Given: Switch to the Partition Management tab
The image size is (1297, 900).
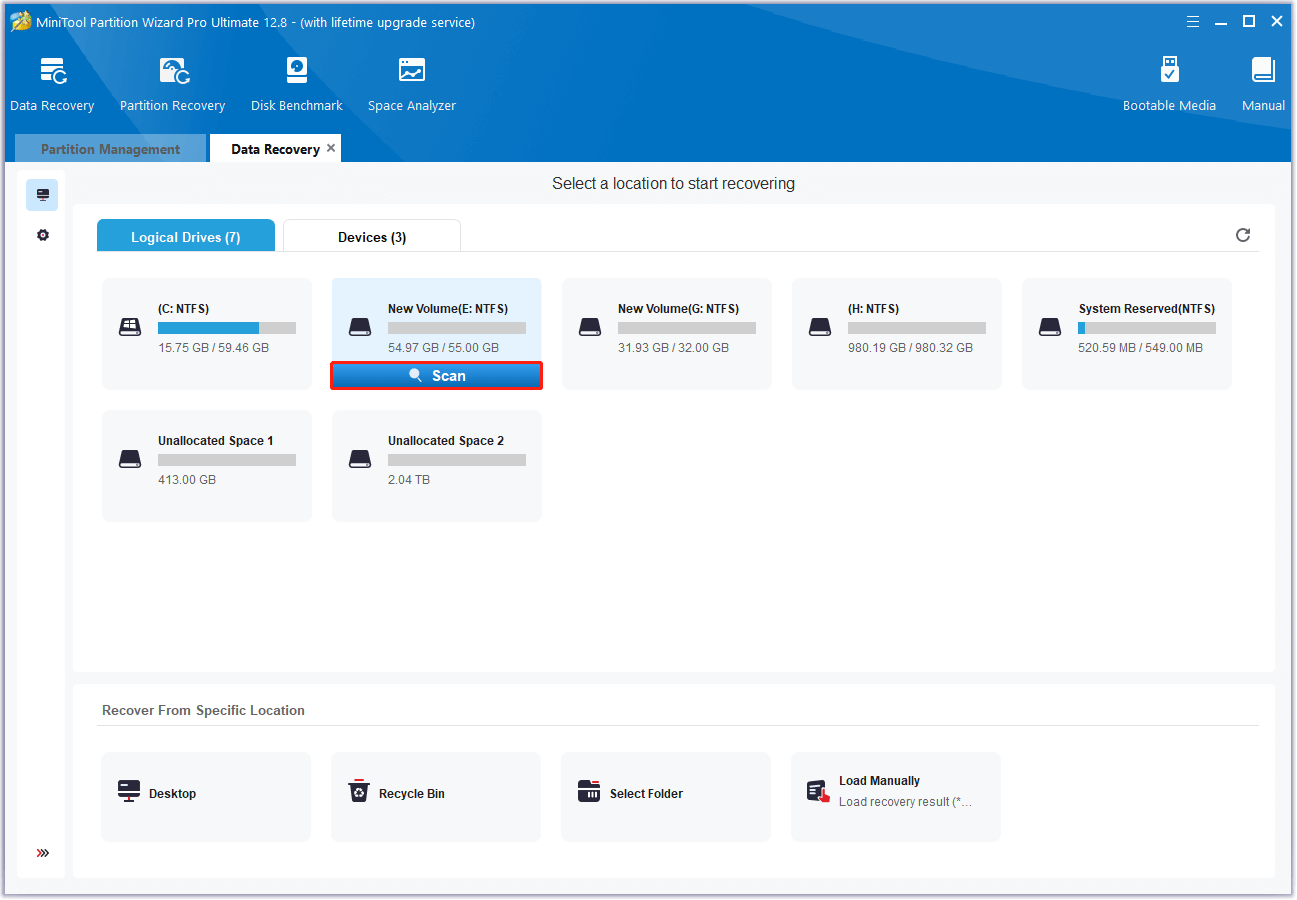Looking at the screenshot, I should point(110,149).
